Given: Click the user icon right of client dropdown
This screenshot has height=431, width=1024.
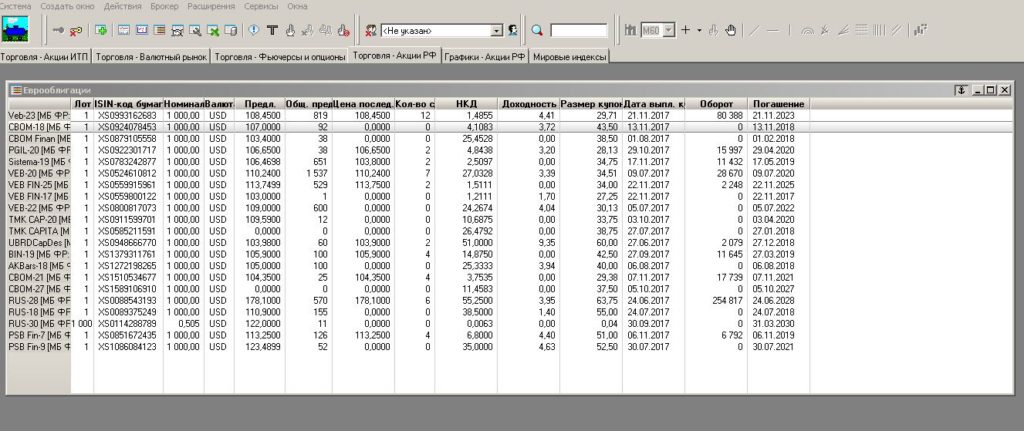Looking at the screenshot, I should tap(513, 30).
